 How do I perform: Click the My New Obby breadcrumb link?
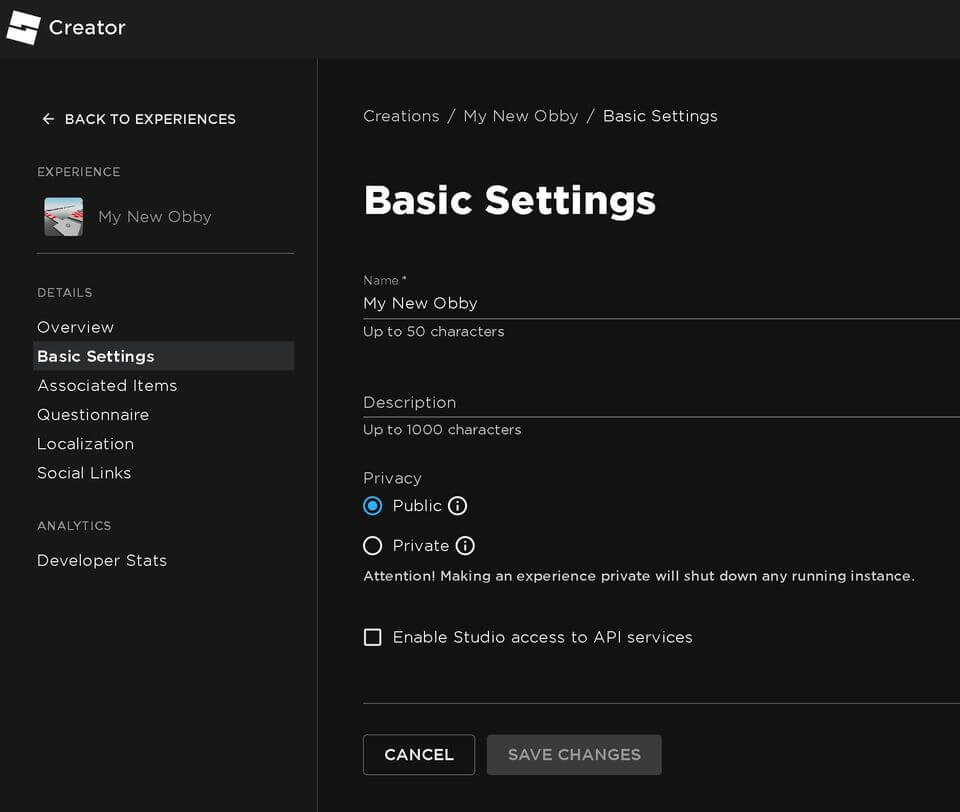pyautogui.click(x=521, y=116)
